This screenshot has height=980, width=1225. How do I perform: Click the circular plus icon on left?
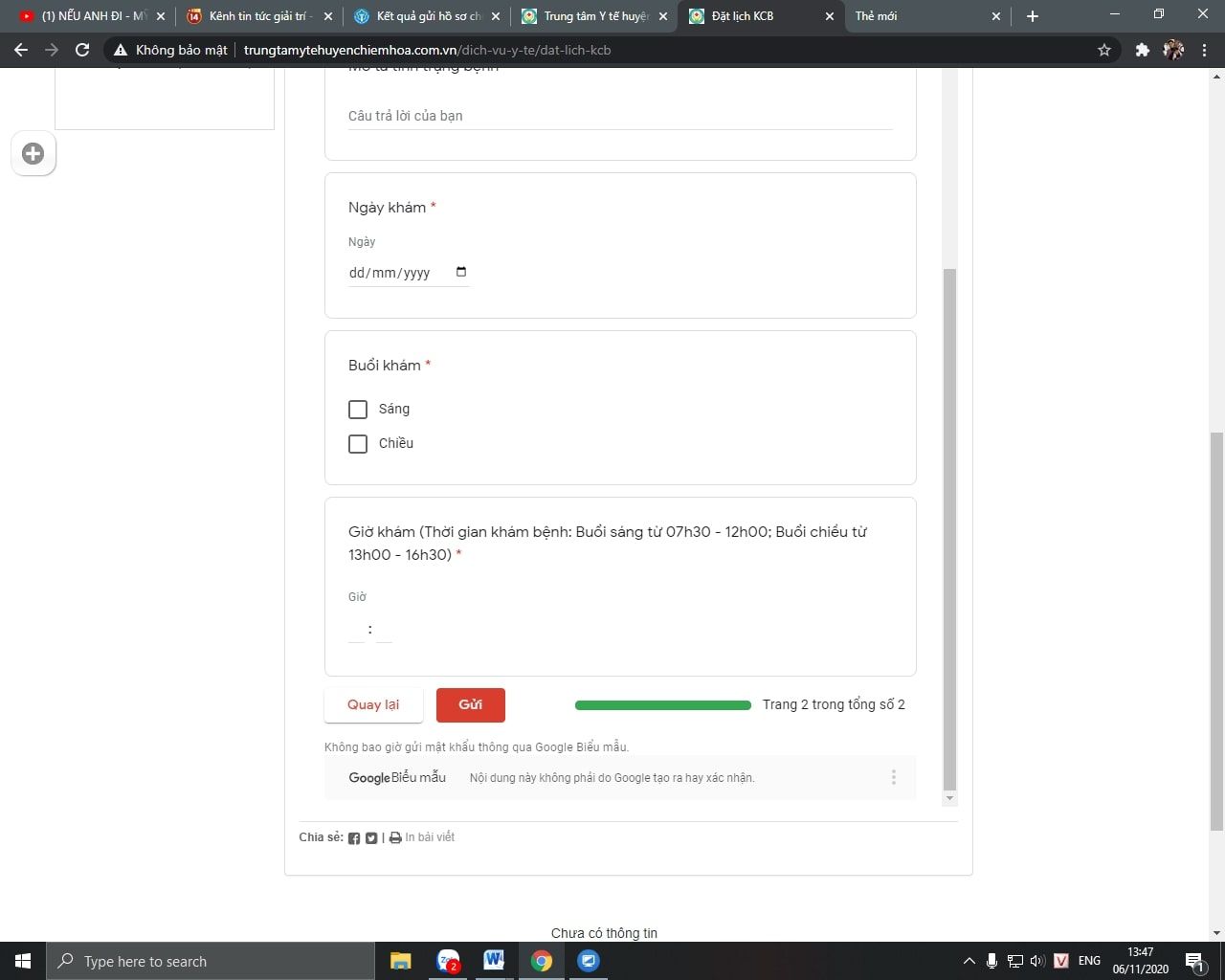pyautogui.click(x=33, y=154)
